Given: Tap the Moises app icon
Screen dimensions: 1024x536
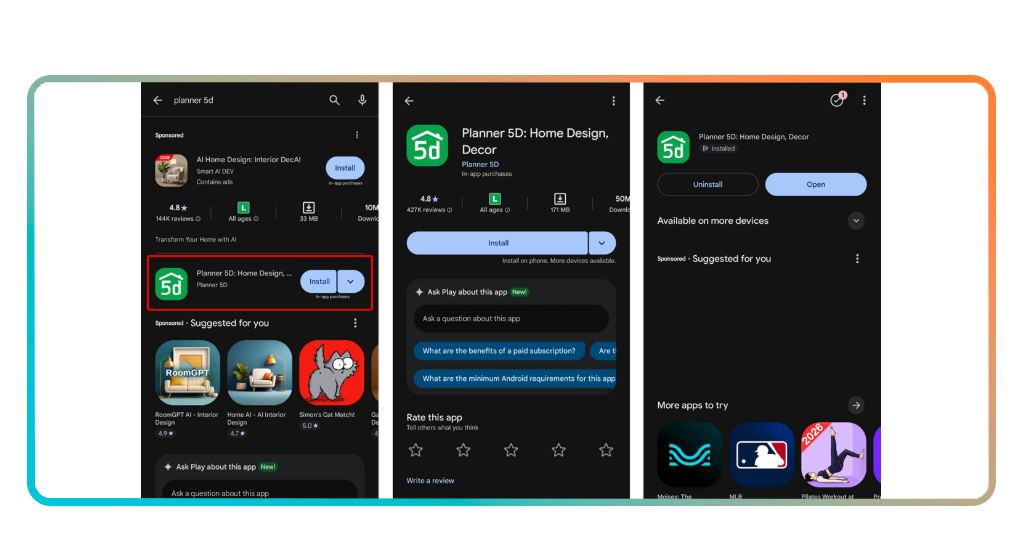Looking at the screenshot, I should click(689, 454).
